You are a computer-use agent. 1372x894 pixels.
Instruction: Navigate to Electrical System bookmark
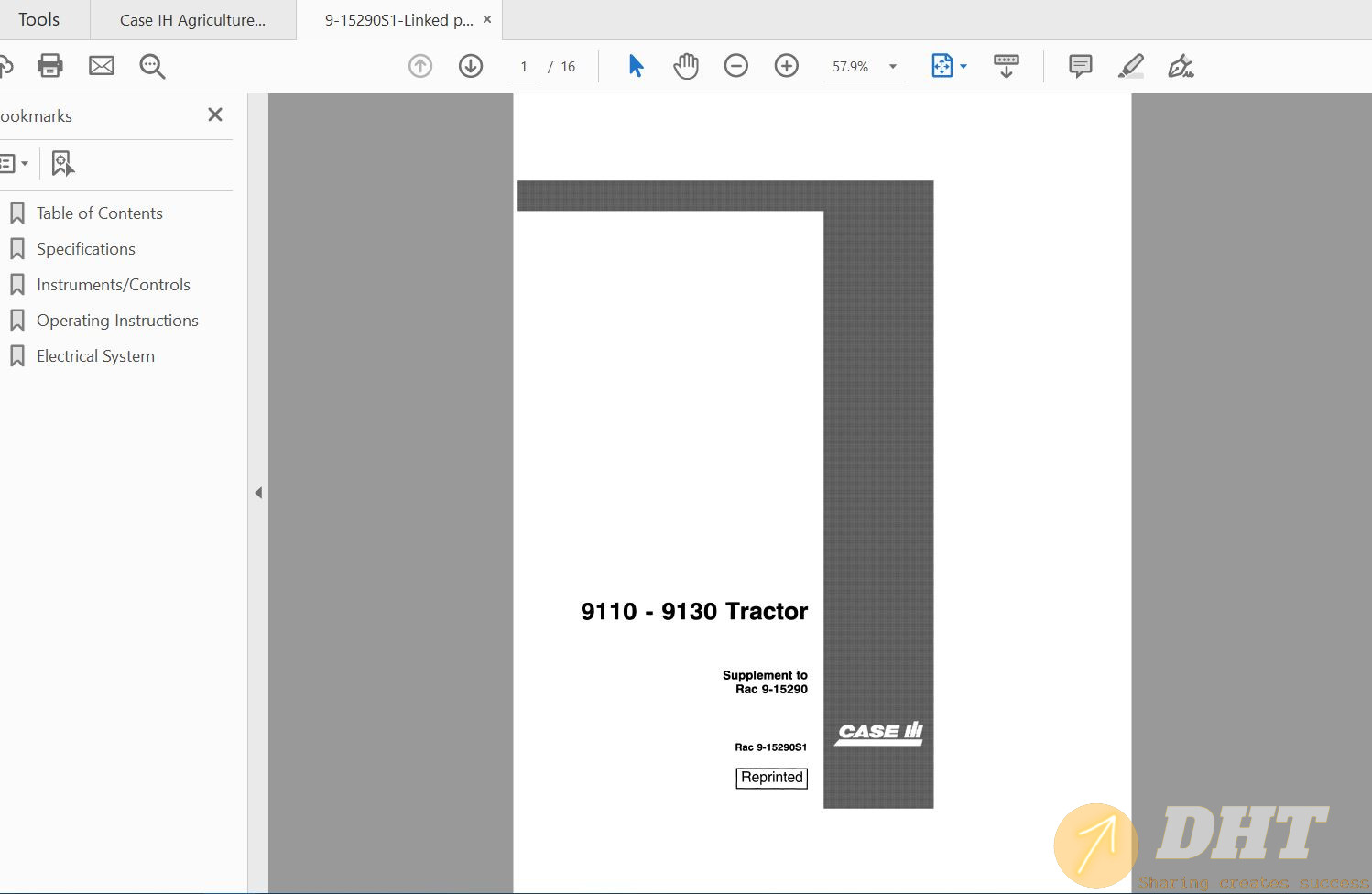95,356
